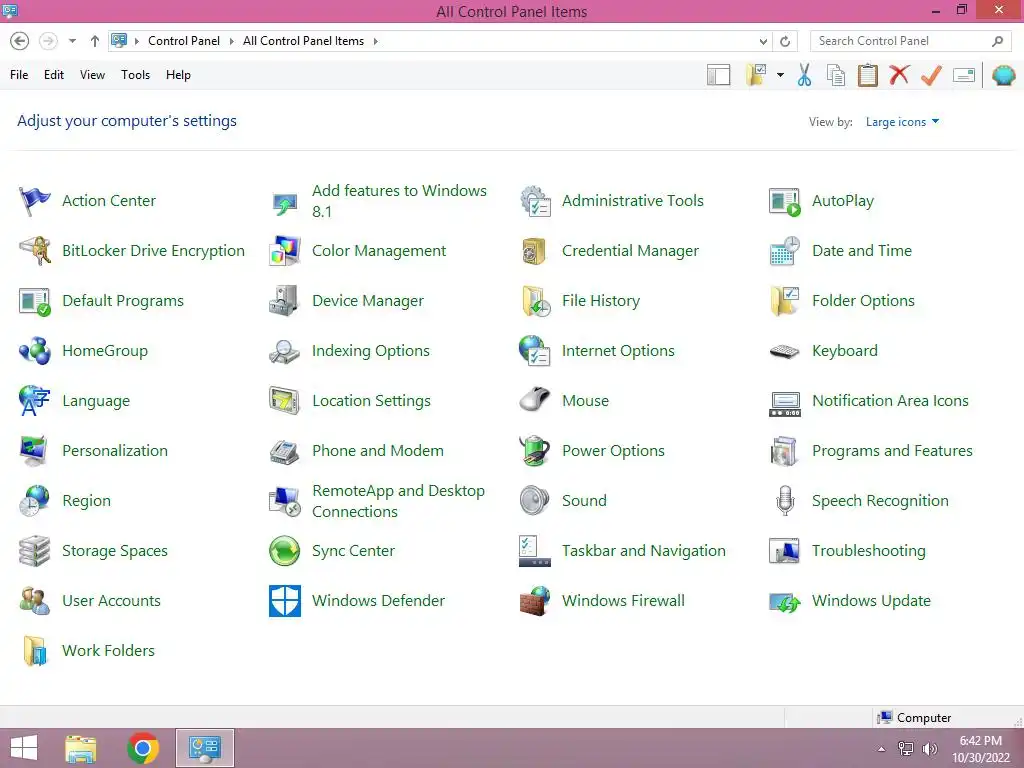Open the Indexing Options magnifier icon
This screenshot has width=1024, height=768.
click(x=285, y=351)
